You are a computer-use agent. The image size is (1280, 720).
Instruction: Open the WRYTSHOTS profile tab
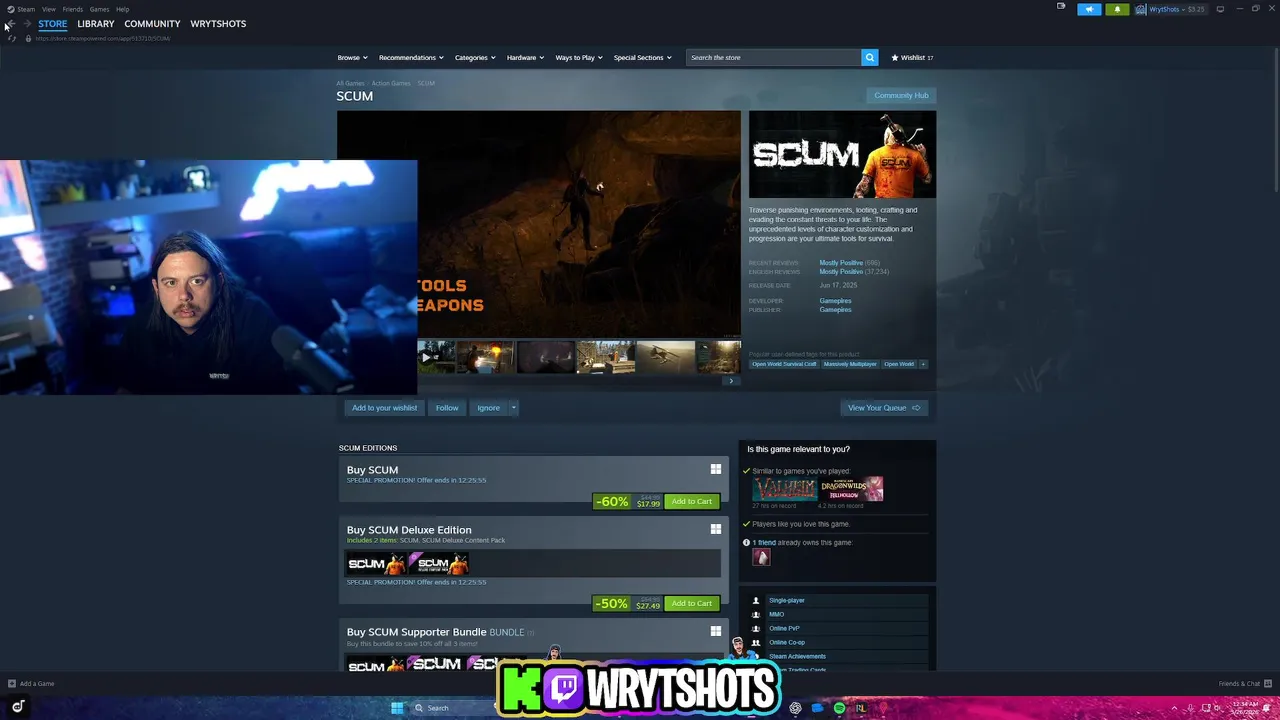click(218, 23)
